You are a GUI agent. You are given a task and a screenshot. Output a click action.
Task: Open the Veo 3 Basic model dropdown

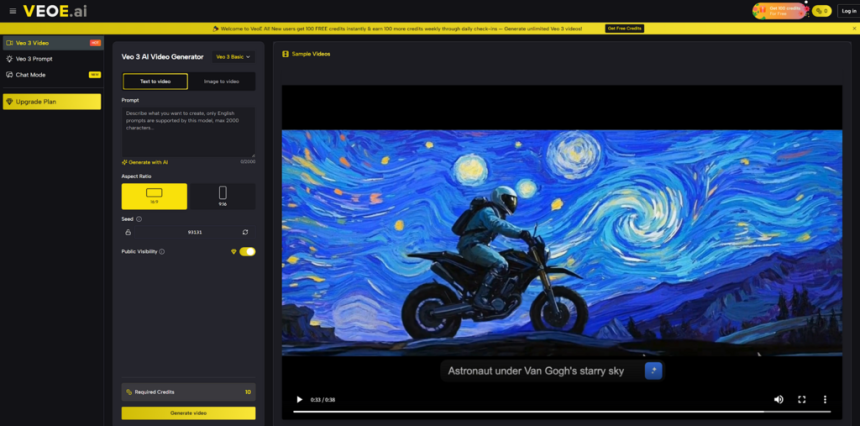pos(234,57)
